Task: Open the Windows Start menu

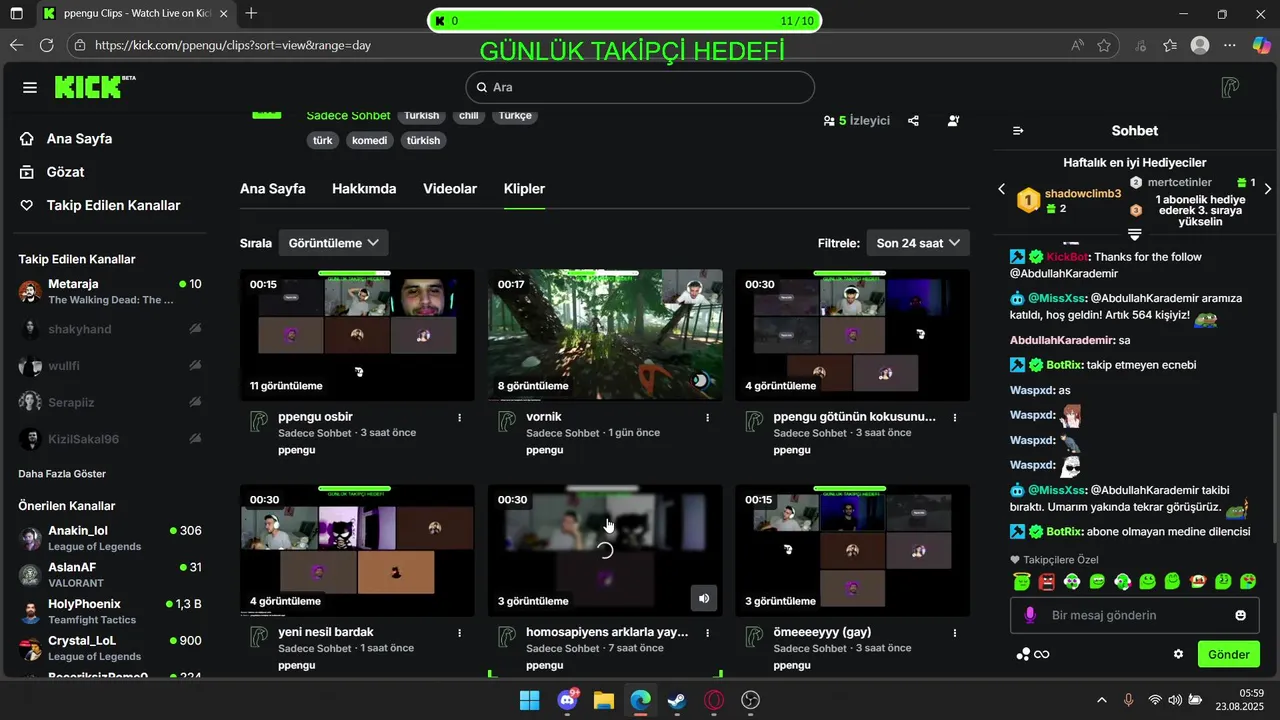Action: tap(530, 700)
